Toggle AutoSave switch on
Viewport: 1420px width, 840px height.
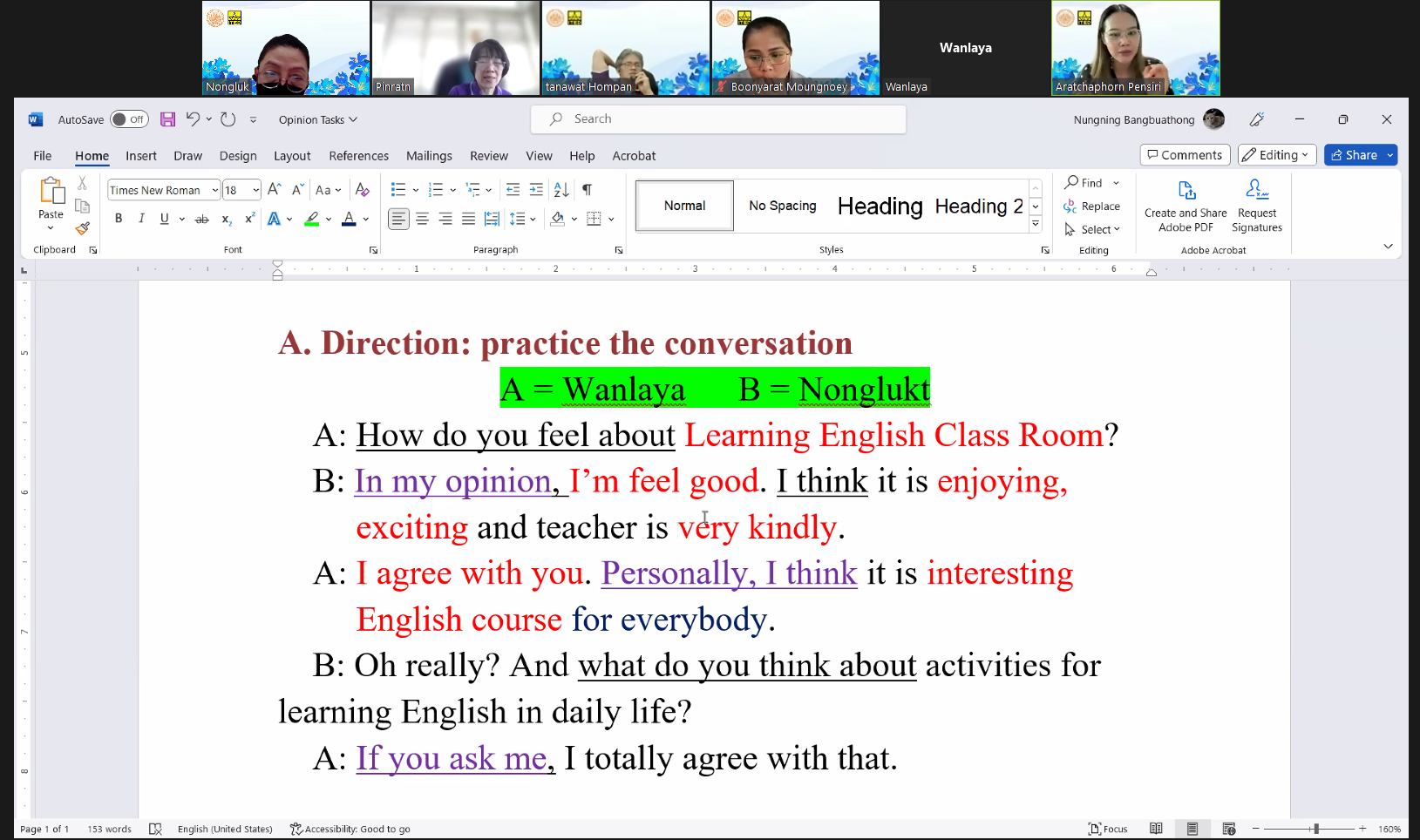(x=129, y=119)
